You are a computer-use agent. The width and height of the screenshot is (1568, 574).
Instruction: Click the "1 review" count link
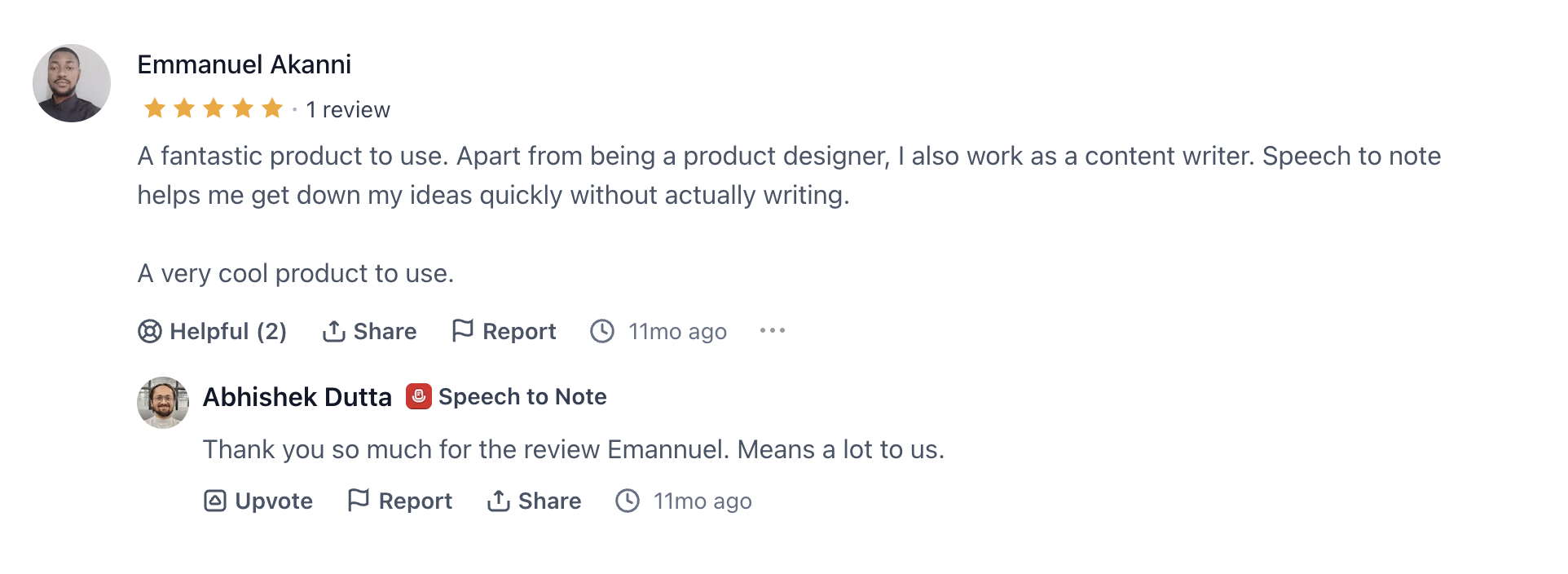click(348, 109)
